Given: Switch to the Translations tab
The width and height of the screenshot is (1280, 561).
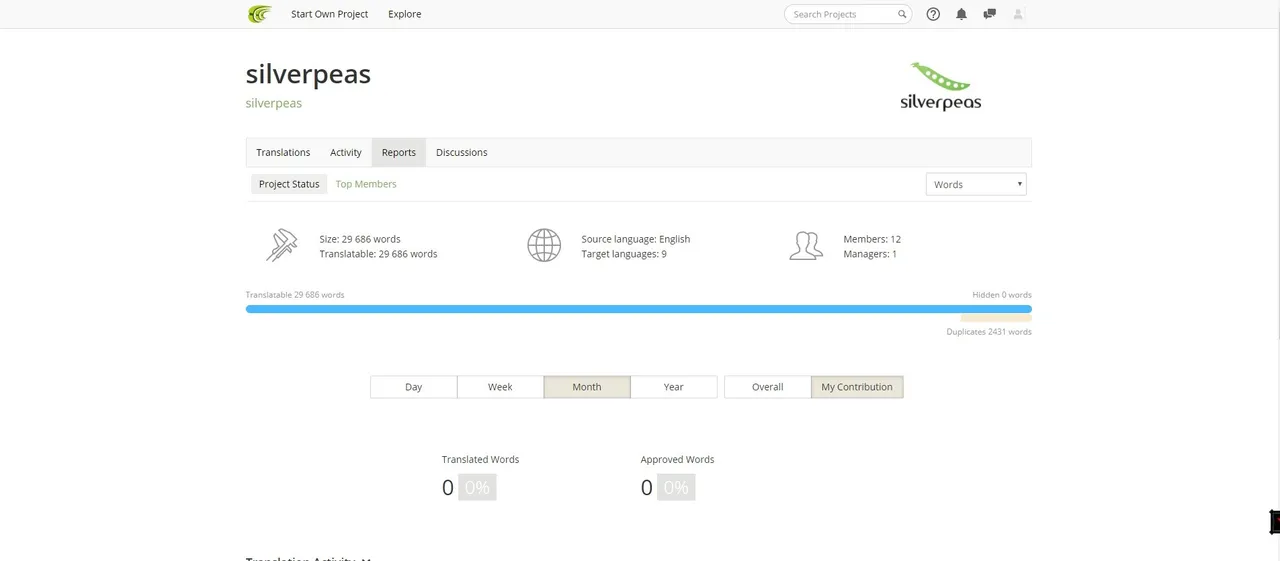Looking at the screenshot, I should tap(283, 152).
